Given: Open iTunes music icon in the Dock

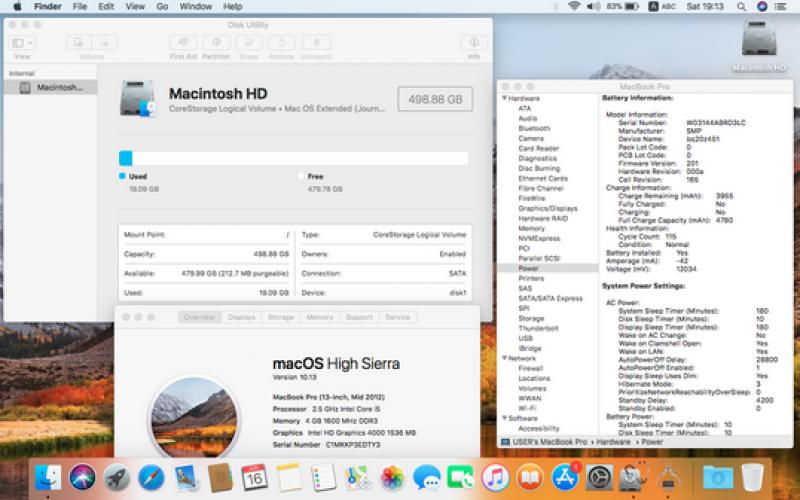Looking at the screenshot, I should 495,478.
